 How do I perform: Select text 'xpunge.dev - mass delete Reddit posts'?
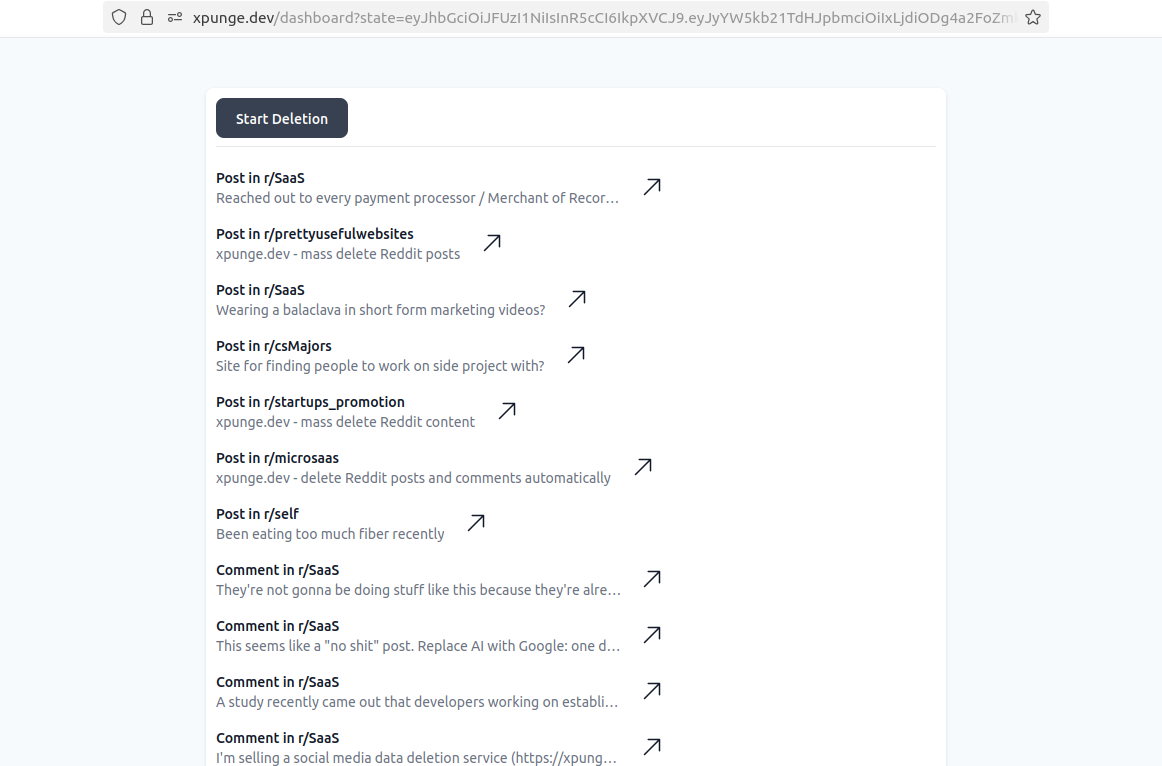point(338,254)
